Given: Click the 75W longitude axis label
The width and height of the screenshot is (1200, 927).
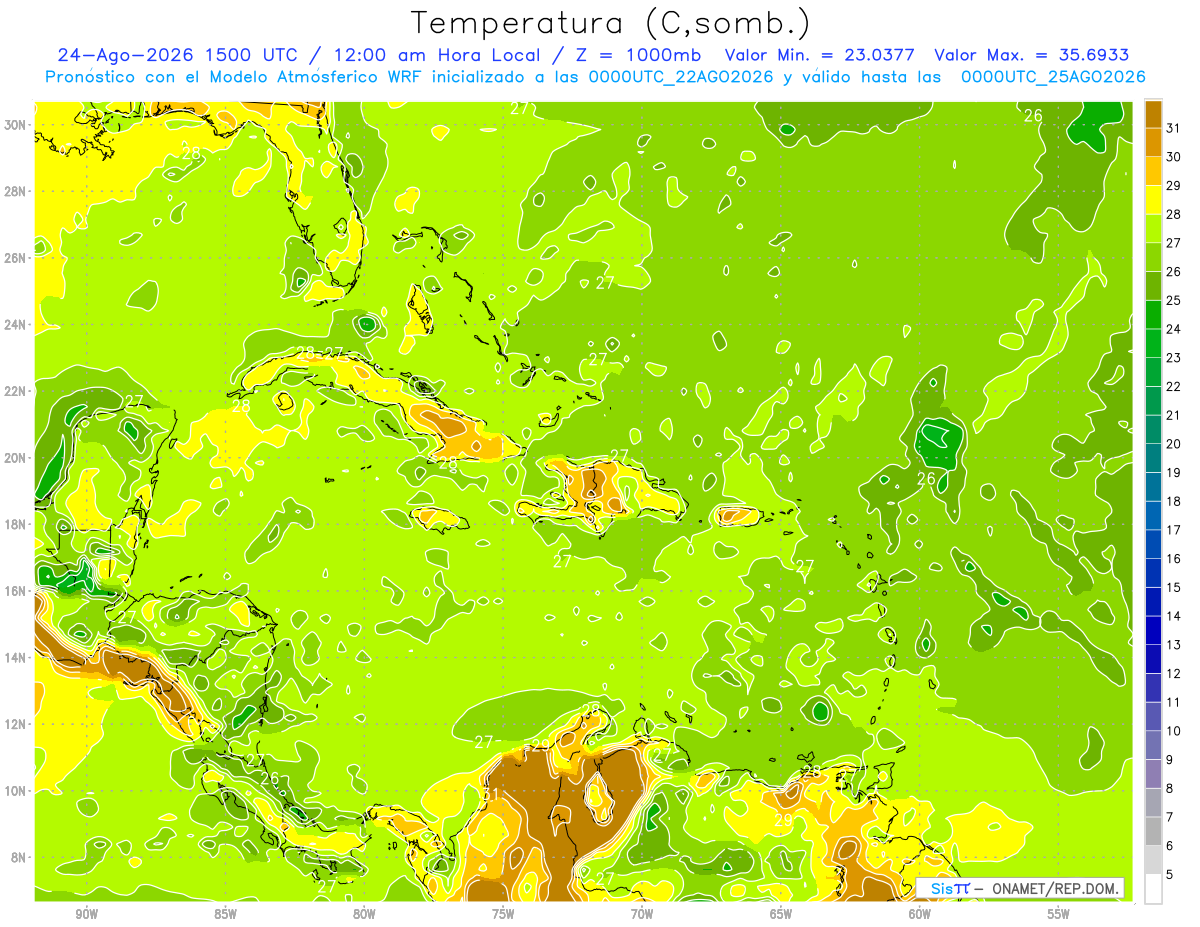Looking at the screenshot, I should [503, 914].
